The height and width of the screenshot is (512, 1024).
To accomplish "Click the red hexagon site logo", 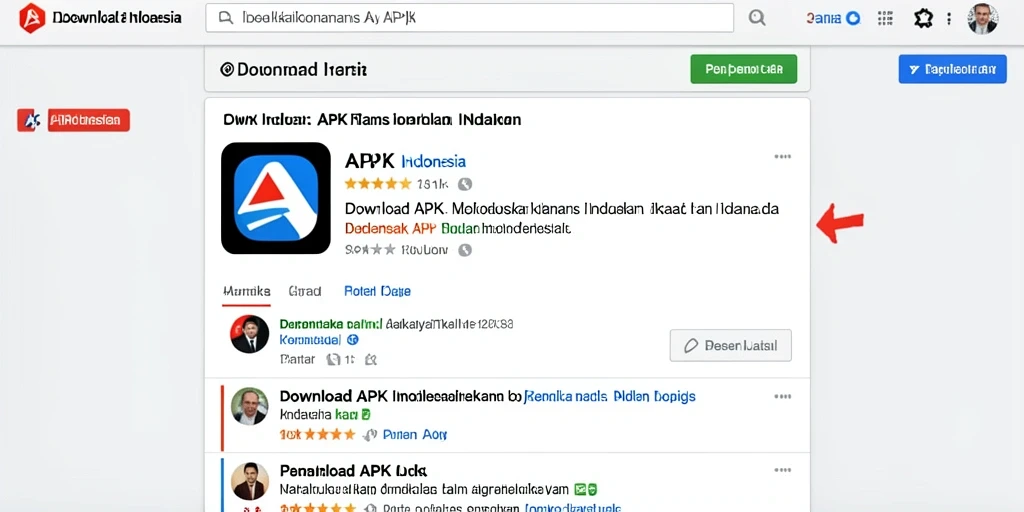I will 32,18.
